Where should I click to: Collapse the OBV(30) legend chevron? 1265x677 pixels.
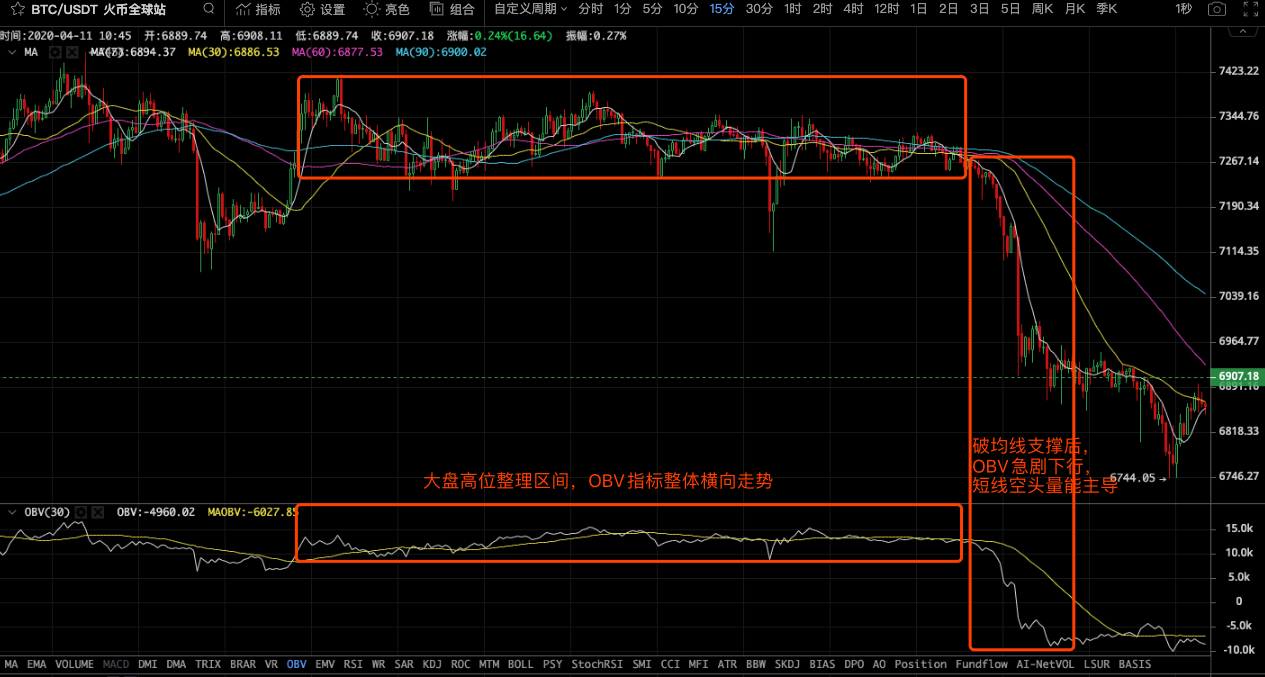point(11,512)
